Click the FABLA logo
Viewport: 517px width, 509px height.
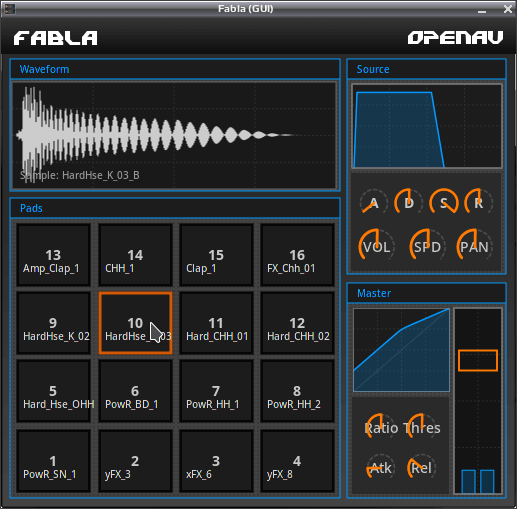[x=56, y=38]
